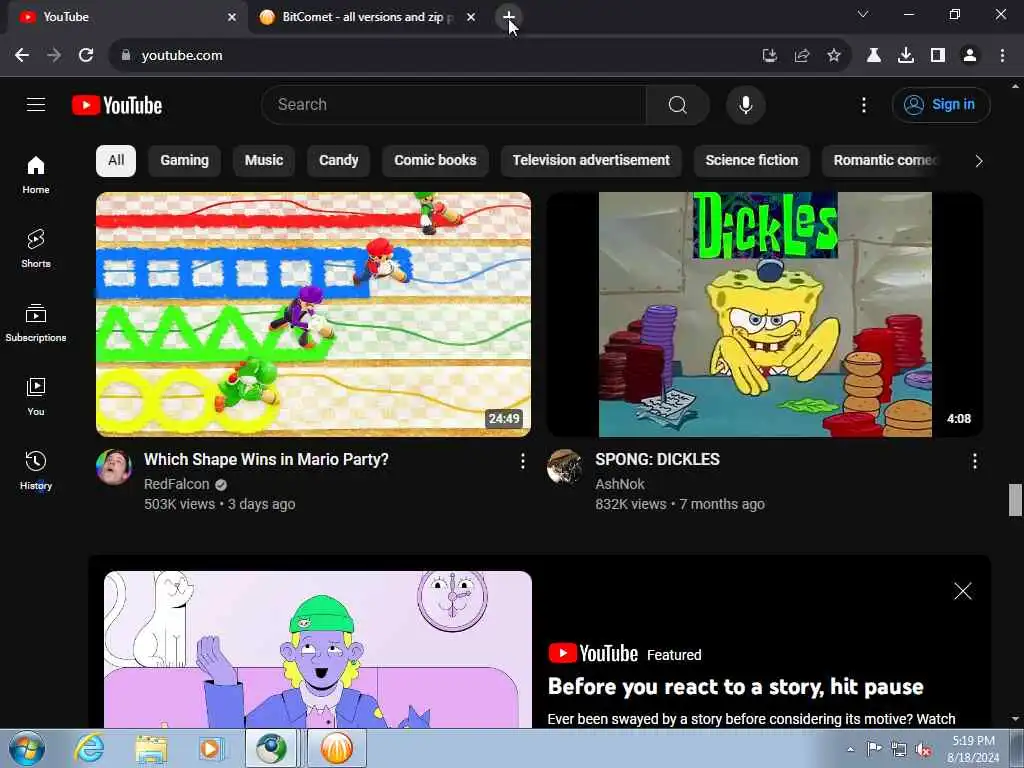The height and width of the screenshot is (768, 1024).
Task: Show more category chips with the arrow
Action: pos(978,161)
